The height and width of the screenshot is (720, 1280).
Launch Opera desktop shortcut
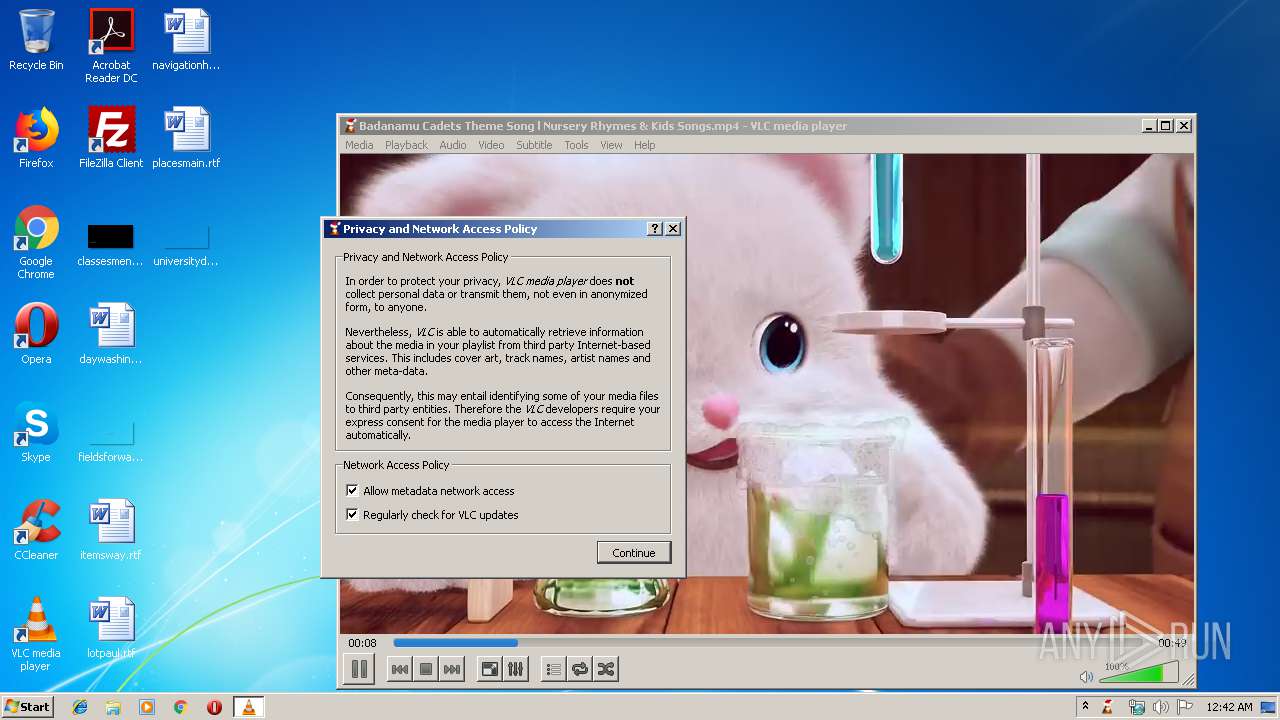pyautogui.click(x=36, y=334)
